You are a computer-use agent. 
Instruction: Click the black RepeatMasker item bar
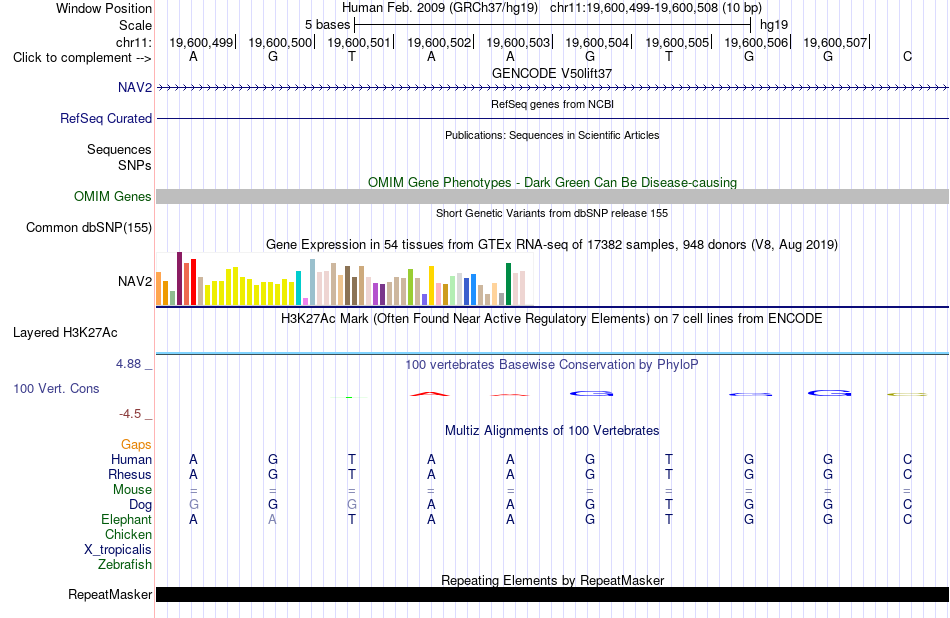553,594
